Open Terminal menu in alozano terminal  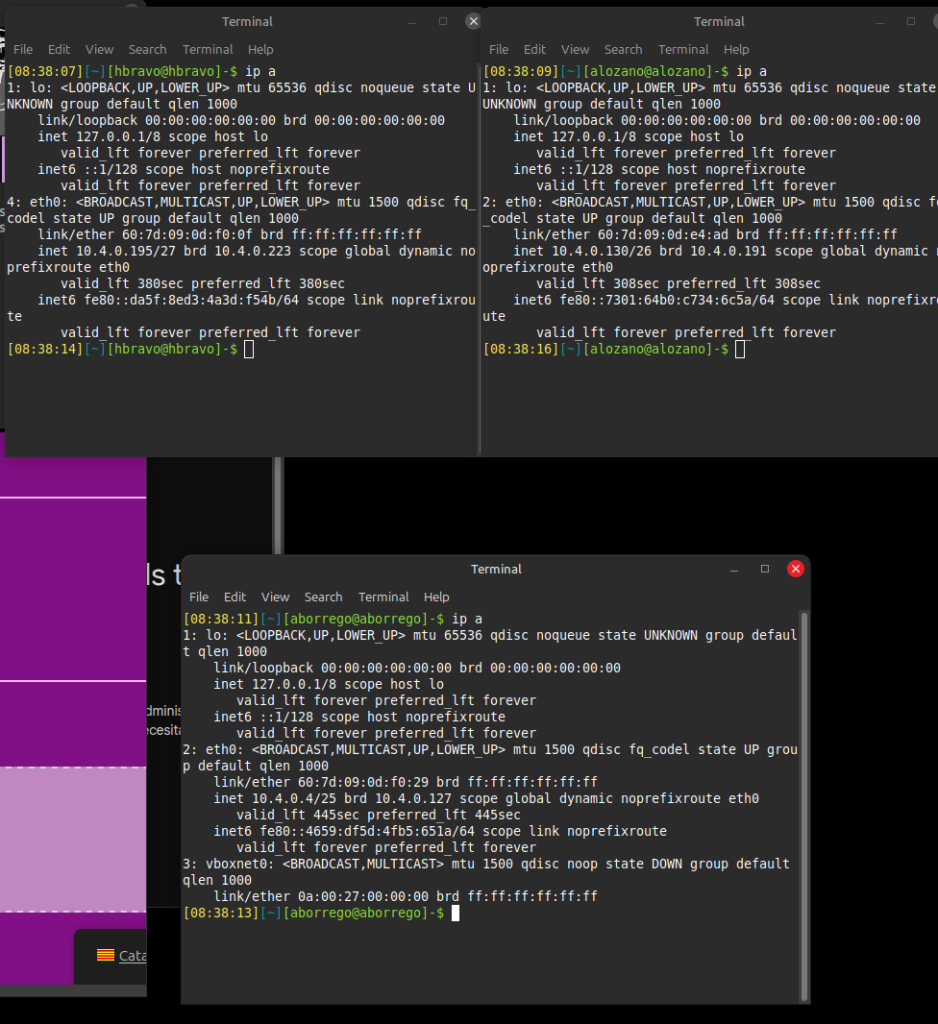coord(683,49)
